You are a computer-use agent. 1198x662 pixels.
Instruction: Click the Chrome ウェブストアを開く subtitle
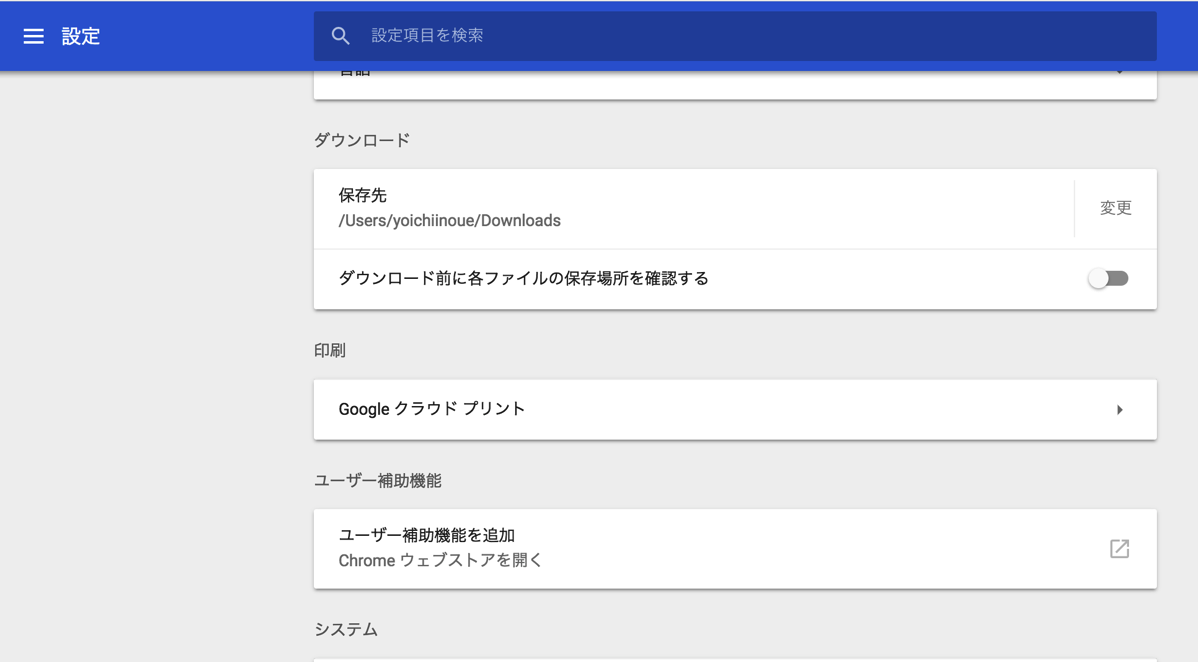point(440,560)
